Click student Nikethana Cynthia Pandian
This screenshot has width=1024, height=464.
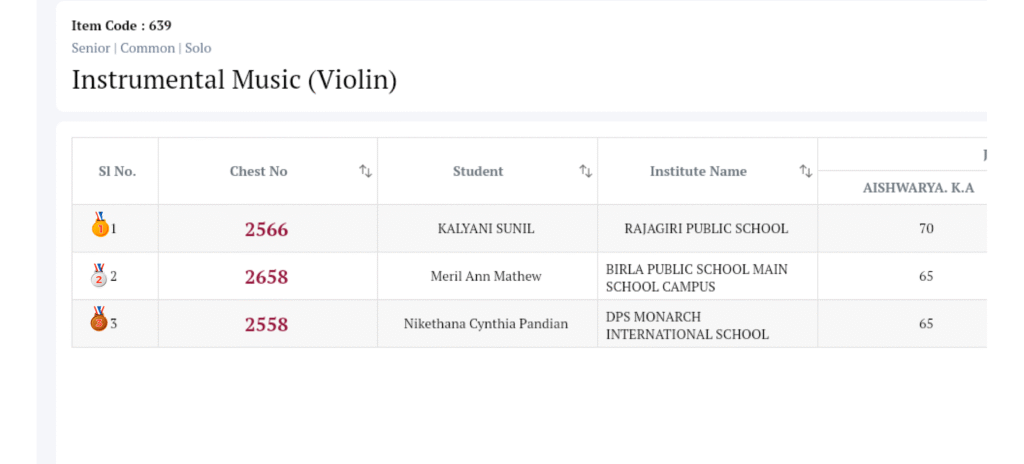486,324
